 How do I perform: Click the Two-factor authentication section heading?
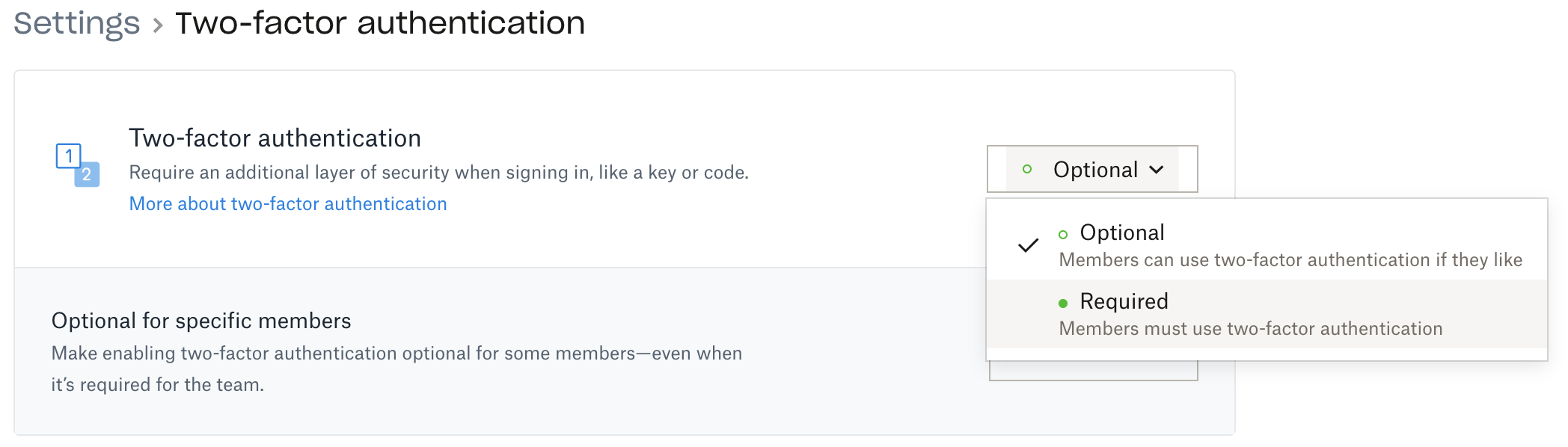pyautogui.click(x=275, y=138)
